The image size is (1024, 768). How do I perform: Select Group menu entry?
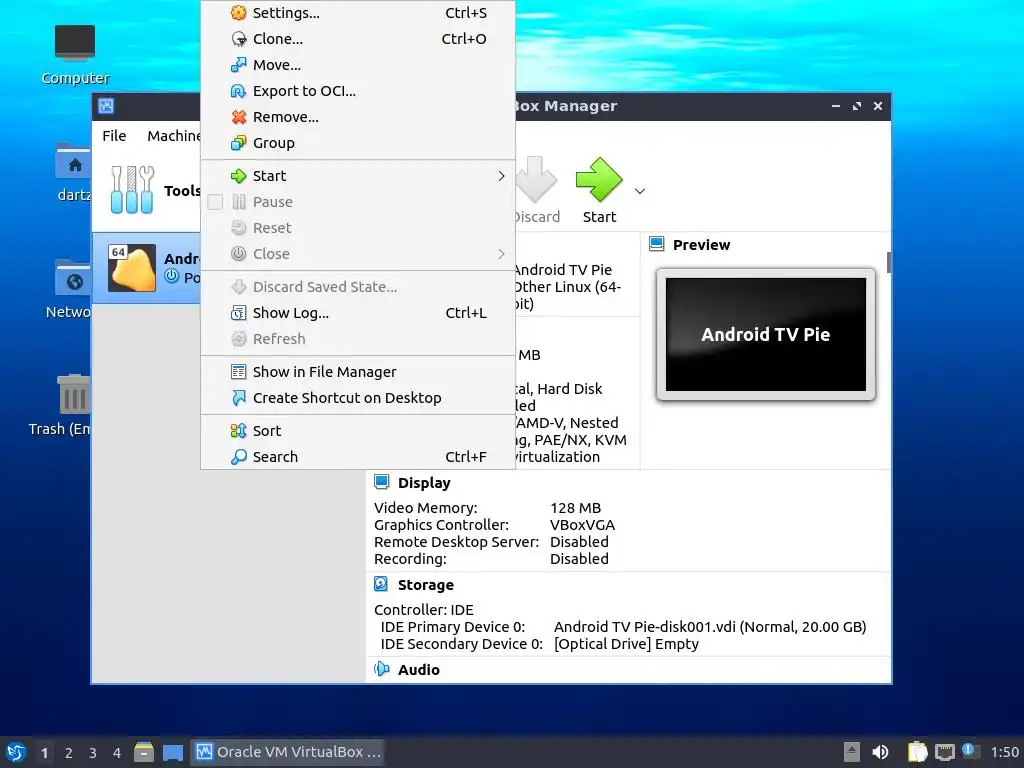358,143
